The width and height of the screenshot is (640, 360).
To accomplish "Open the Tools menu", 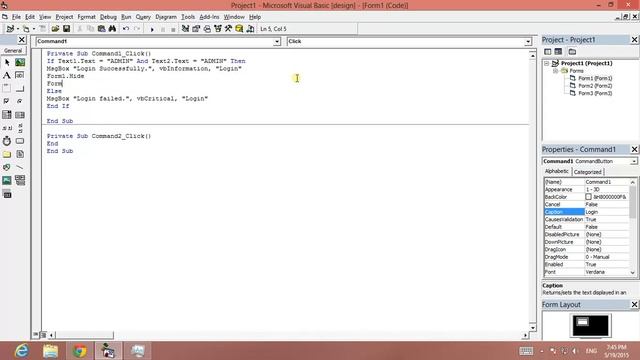I will (x=188, y=17).
